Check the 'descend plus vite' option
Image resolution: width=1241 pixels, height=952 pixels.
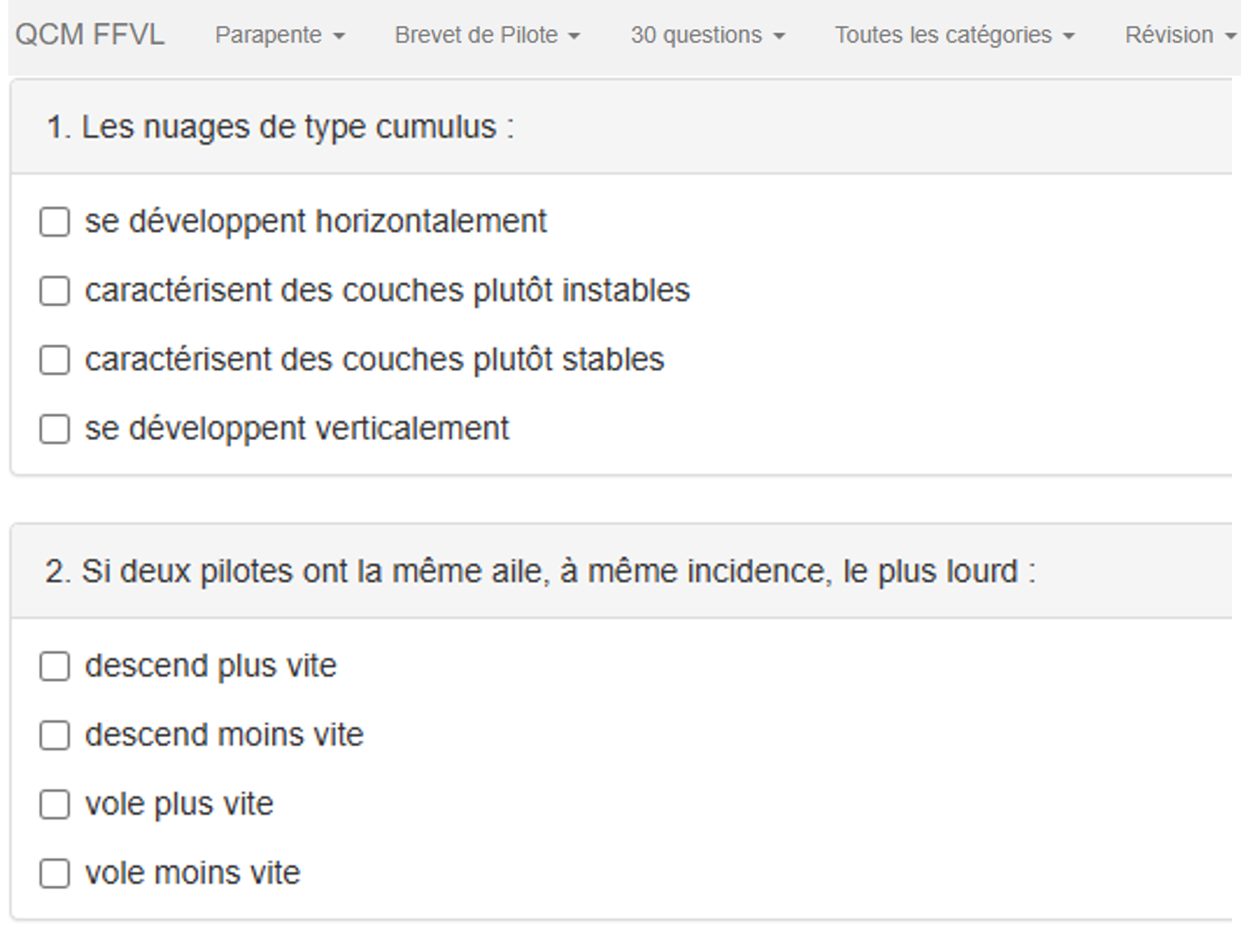pyautogui.click(x=55, y=666)
